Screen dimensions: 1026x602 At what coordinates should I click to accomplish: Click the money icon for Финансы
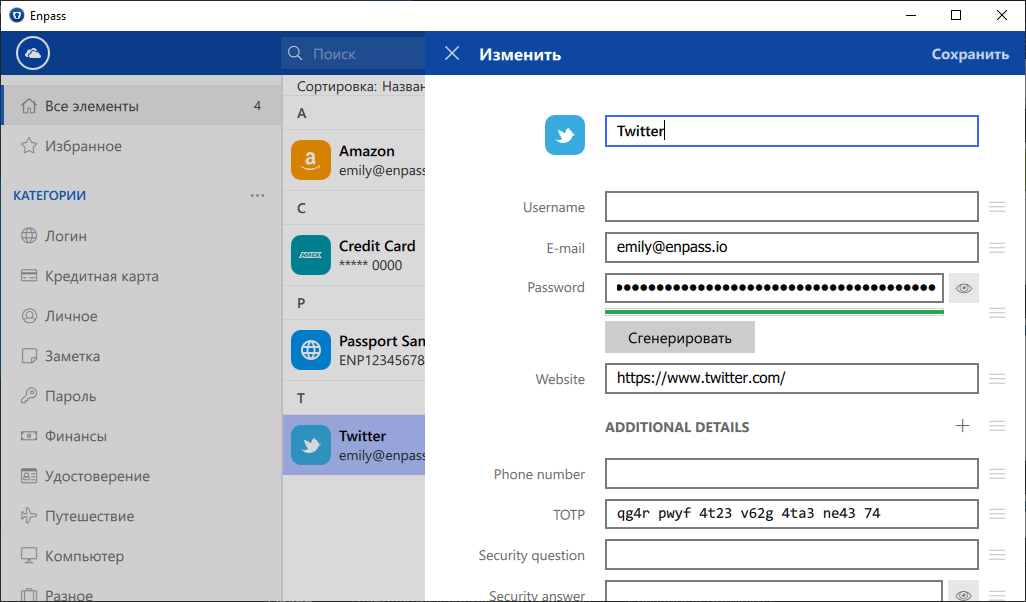tap(29, 436)
